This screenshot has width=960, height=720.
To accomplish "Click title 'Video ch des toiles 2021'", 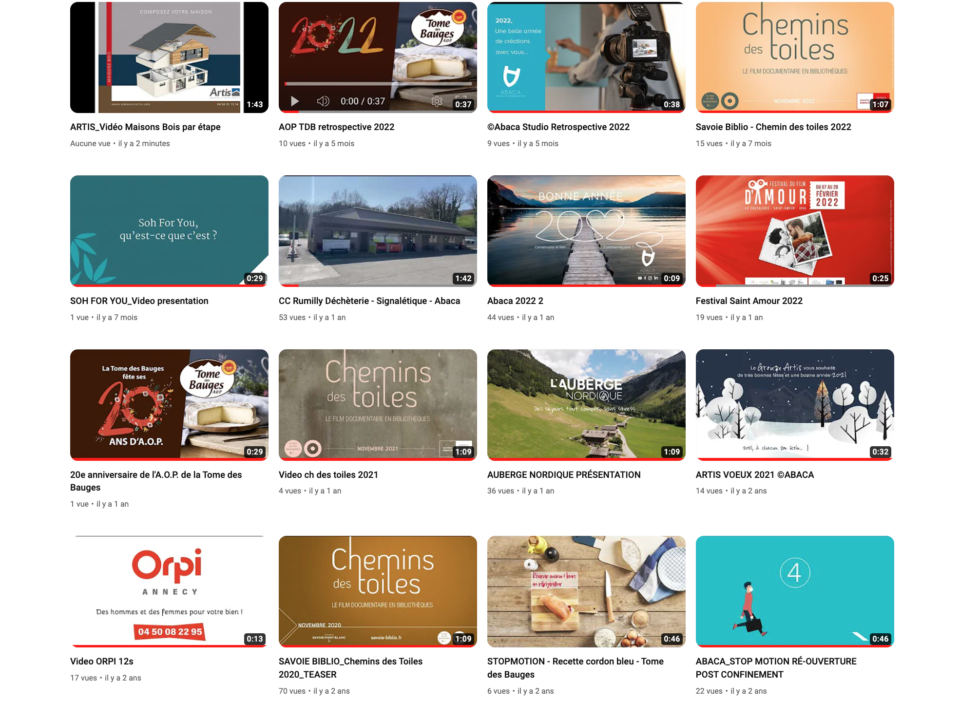I will click(328, 475).
